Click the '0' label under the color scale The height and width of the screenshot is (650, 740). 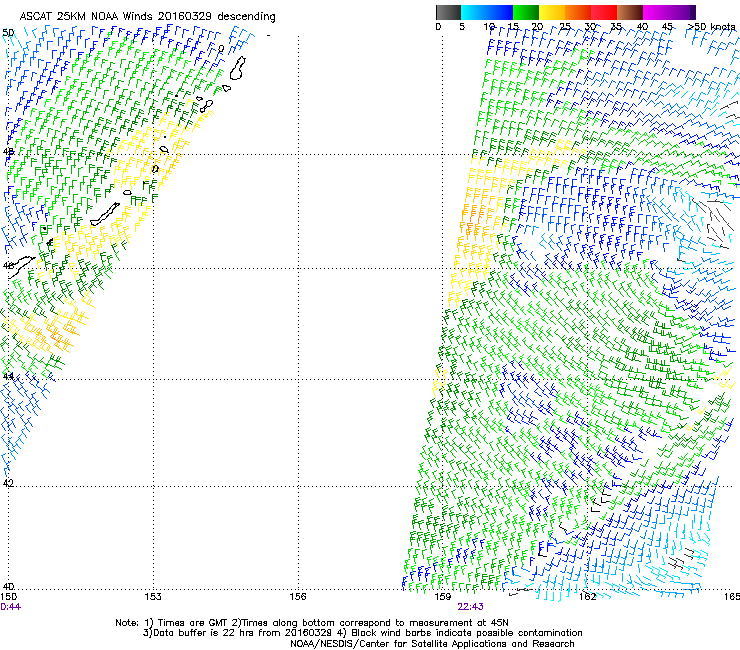[438, 27]
